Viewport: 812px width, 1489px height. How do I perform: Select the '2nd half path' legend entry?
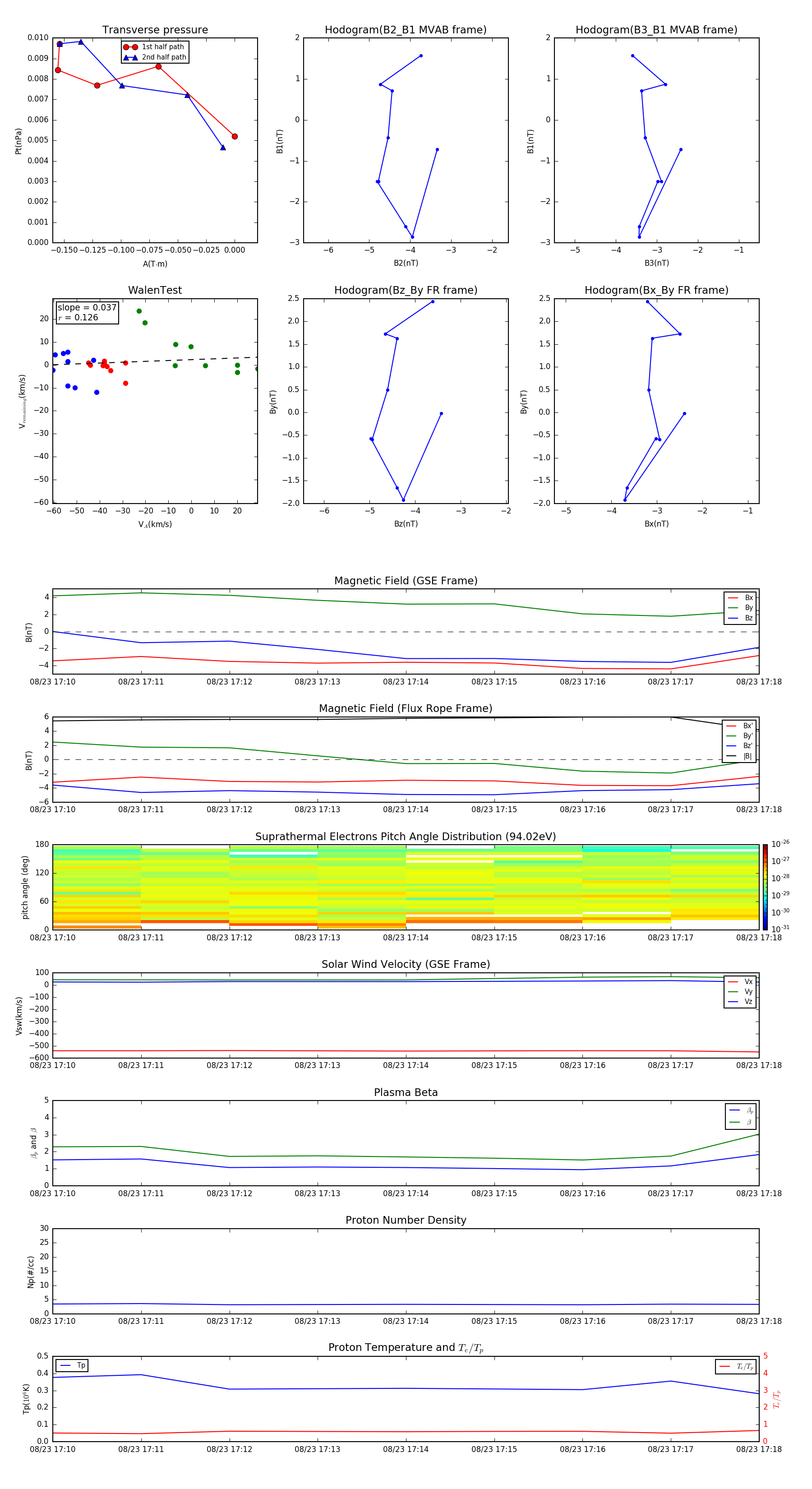pyautogui.click(x=155, y=57)
